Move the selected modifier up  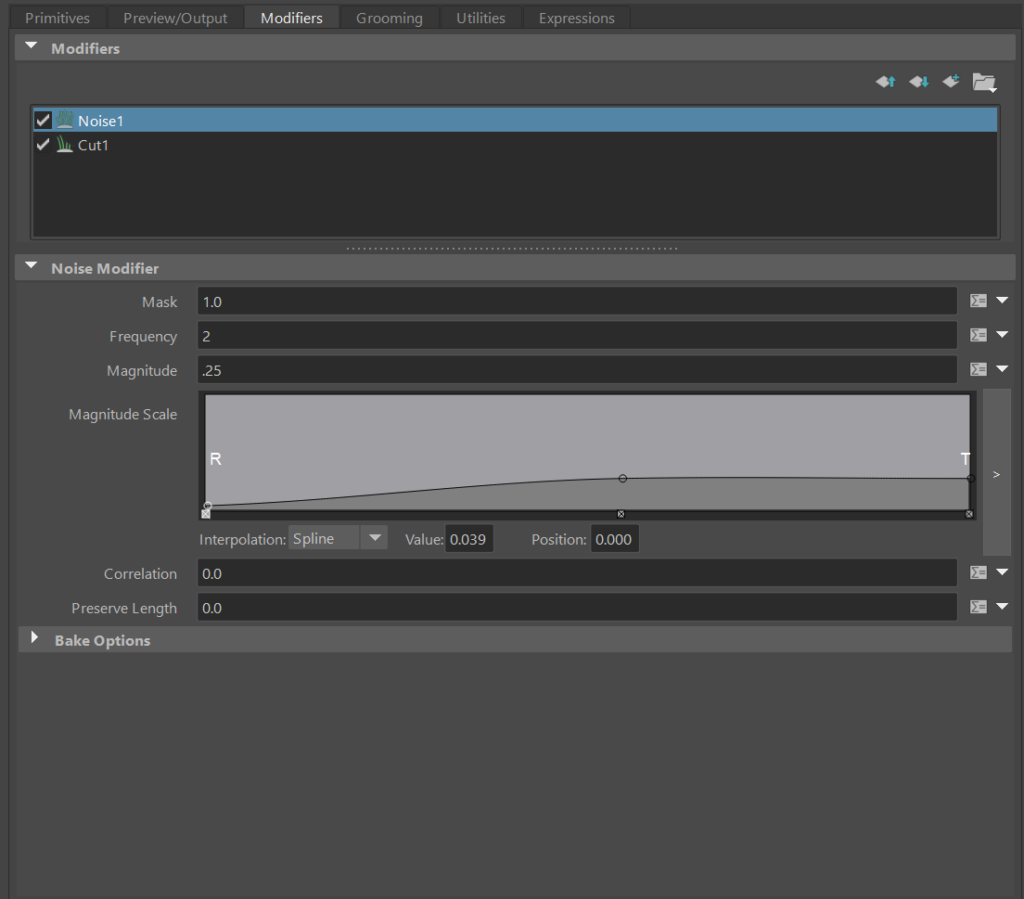(x=885, y=82)
